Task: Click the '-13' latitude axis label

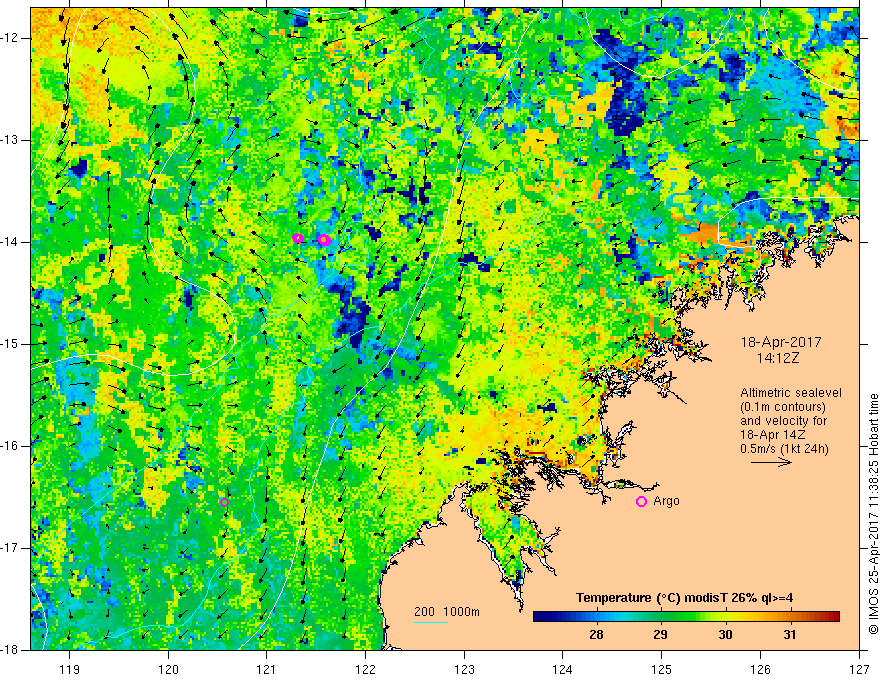Action: tap(10, 140)
